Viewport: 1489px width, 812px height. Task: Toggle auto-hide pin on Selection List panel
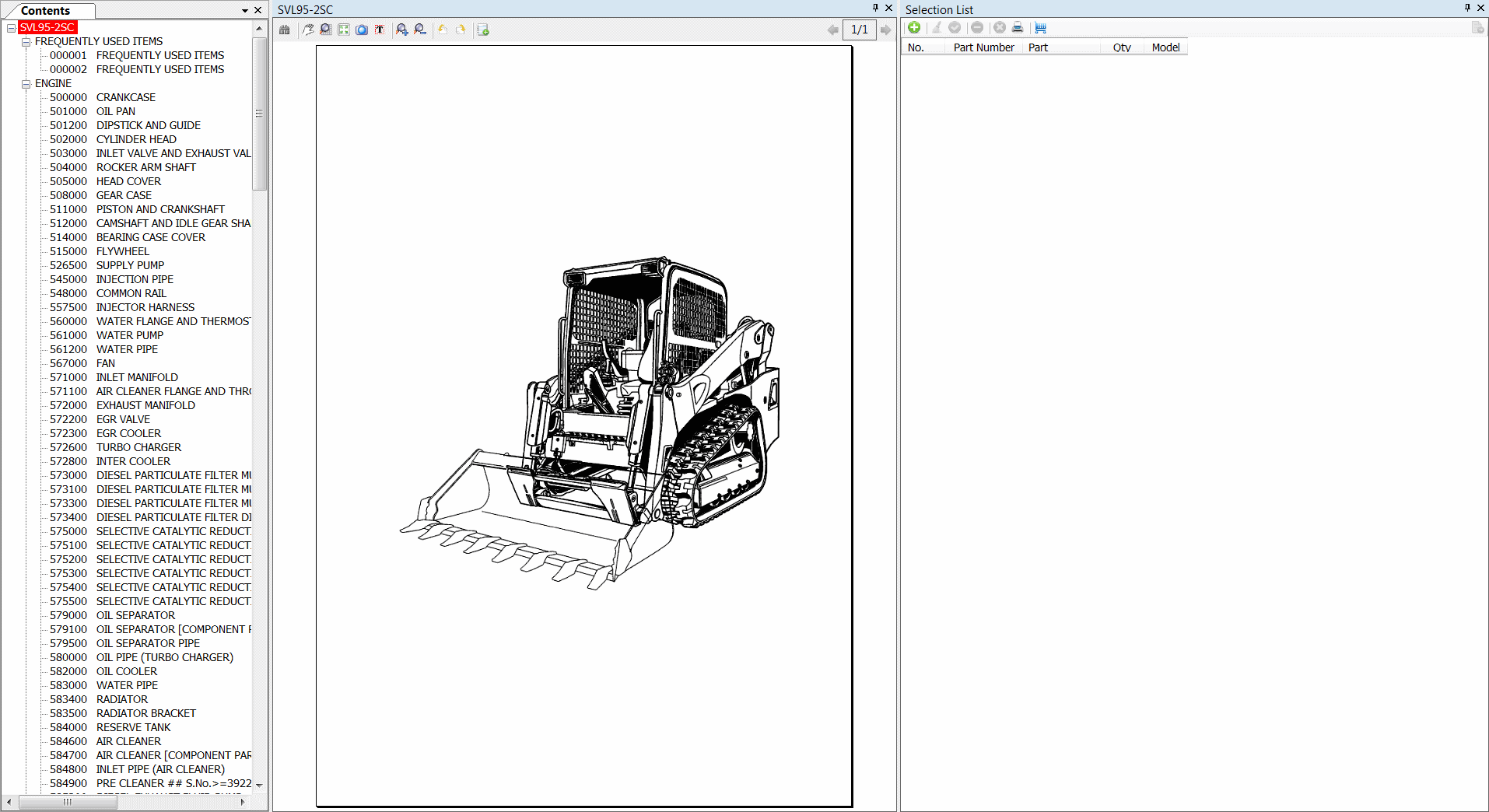[x=1466, y=8]
